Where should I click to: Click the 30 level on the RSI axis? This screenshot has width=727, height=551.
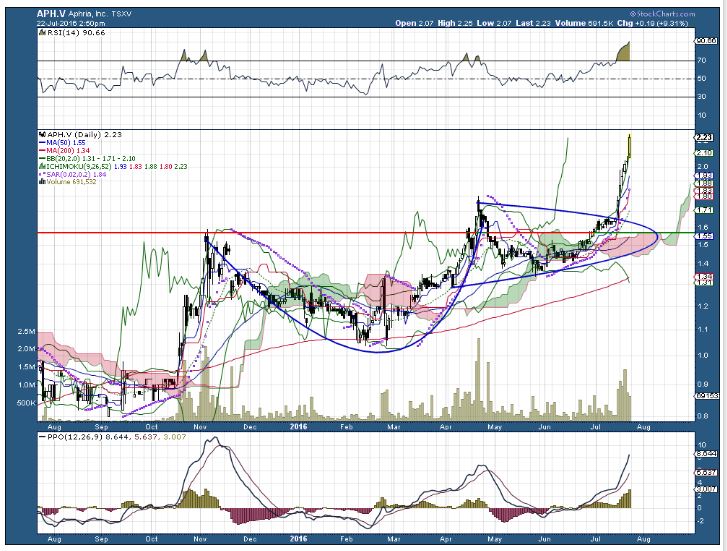point(702,96)
